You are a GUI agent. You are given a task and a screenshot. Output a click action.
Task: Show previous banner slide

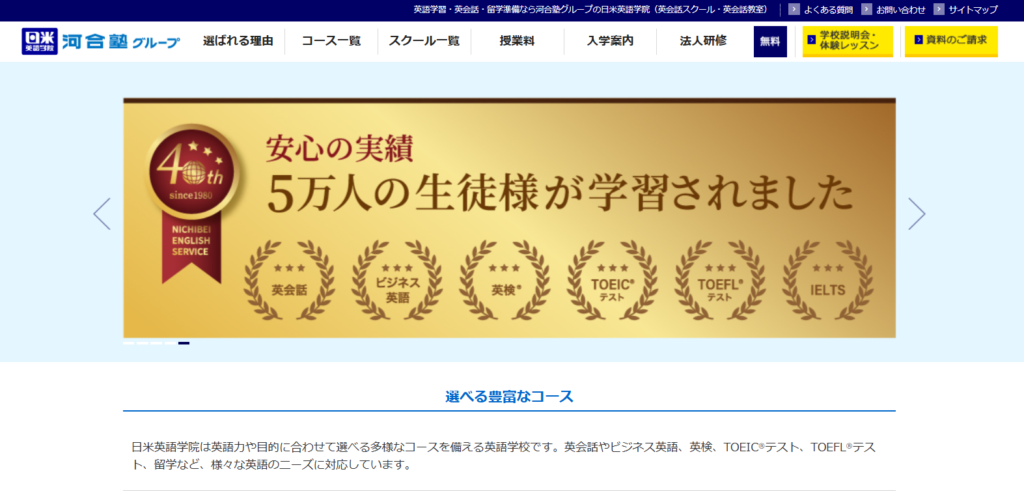(x=102, y=214)
